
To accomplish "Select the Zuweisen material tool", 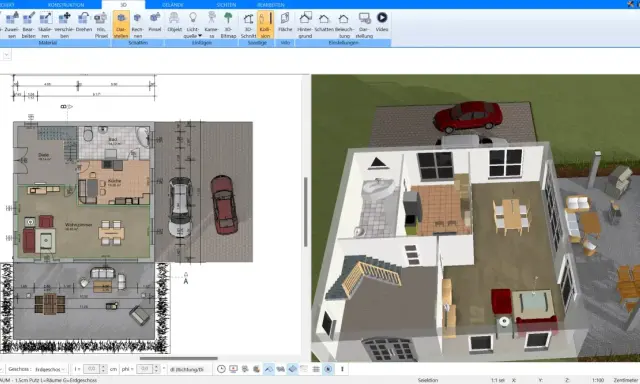I will pos(12,25).
